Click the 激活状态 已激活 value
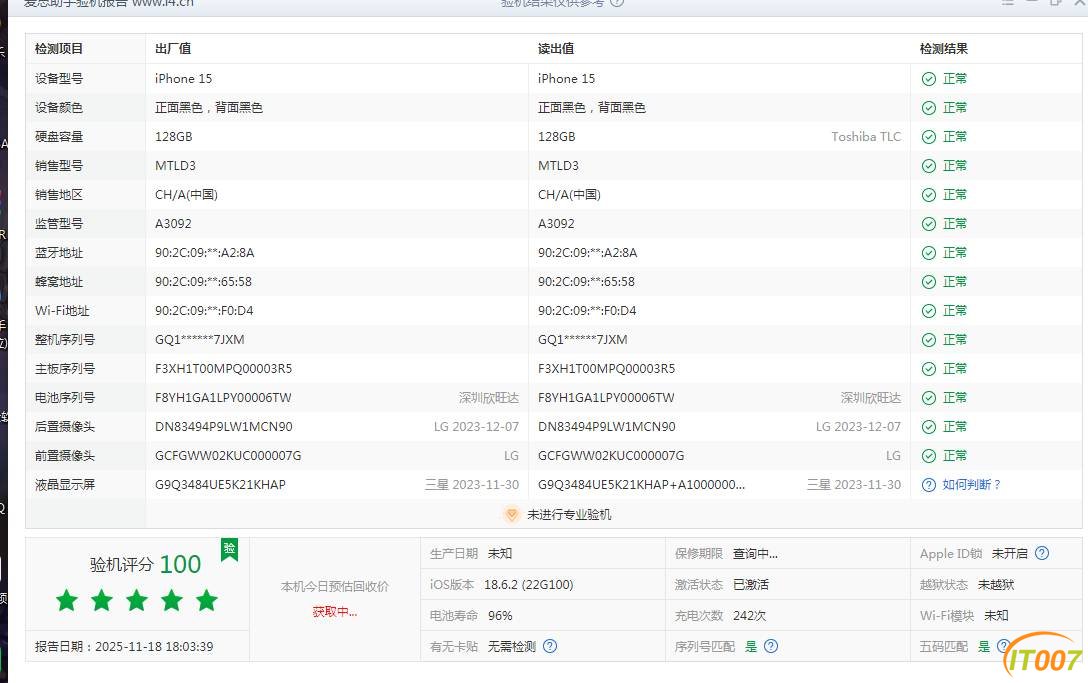This screenshot has height=683, width=1088. click(751, 584)
